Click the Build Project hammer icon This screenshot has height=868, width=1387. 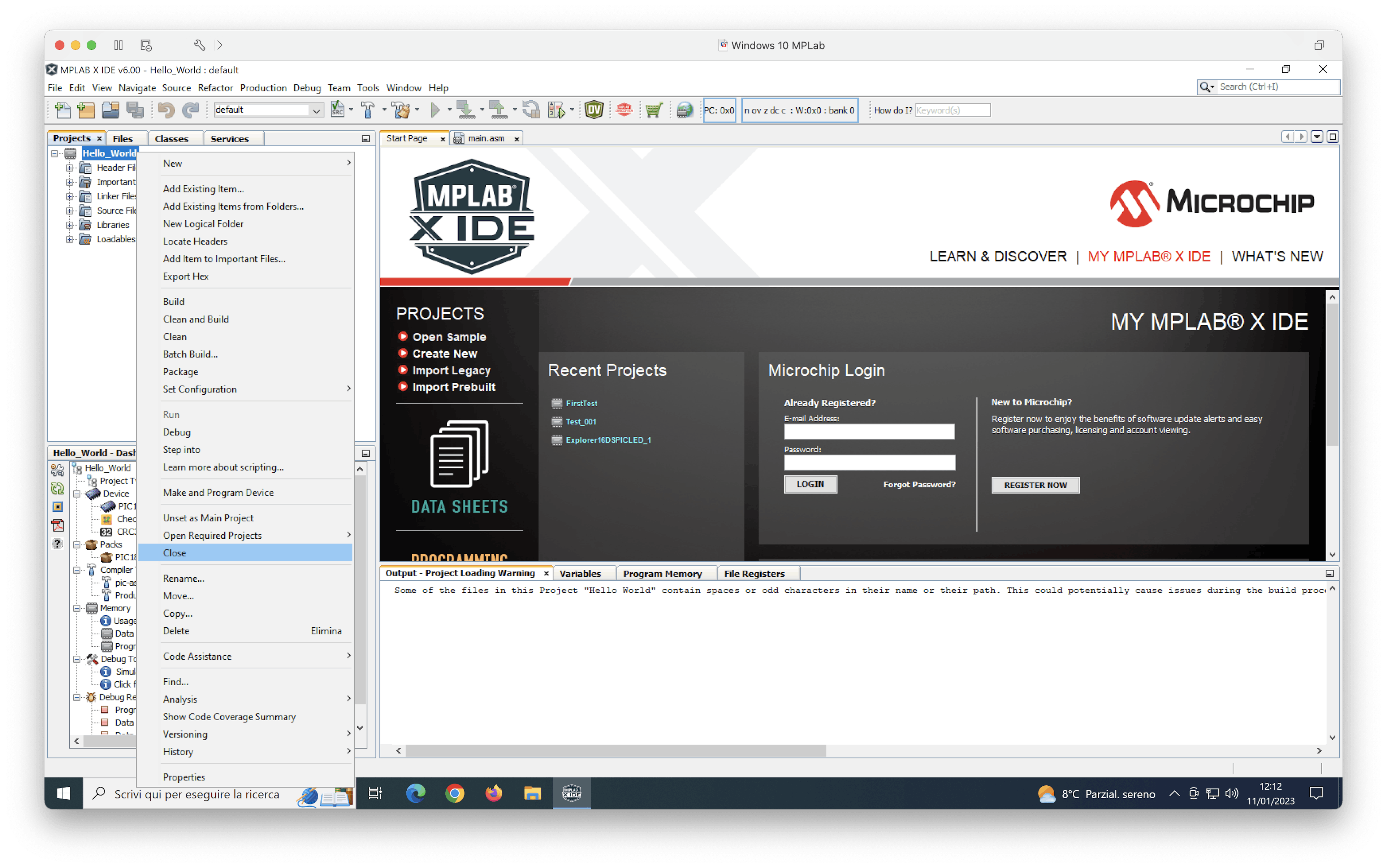click(x=368, y=110)
